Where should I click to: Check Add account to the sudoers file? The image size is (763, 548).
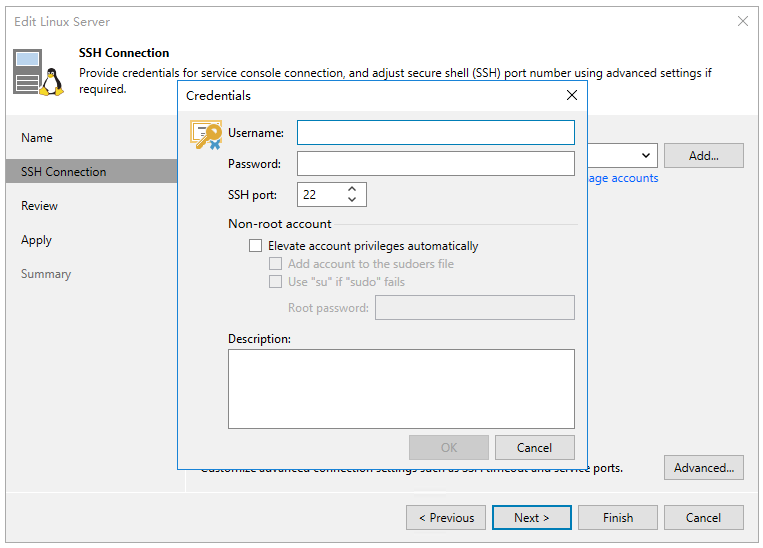(276, 264)
